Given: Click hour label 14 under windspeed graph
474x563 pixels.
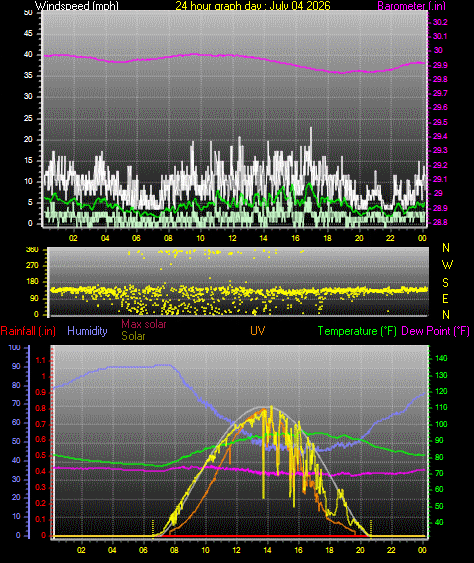Looking at the screenshot, I should point(264,238).
